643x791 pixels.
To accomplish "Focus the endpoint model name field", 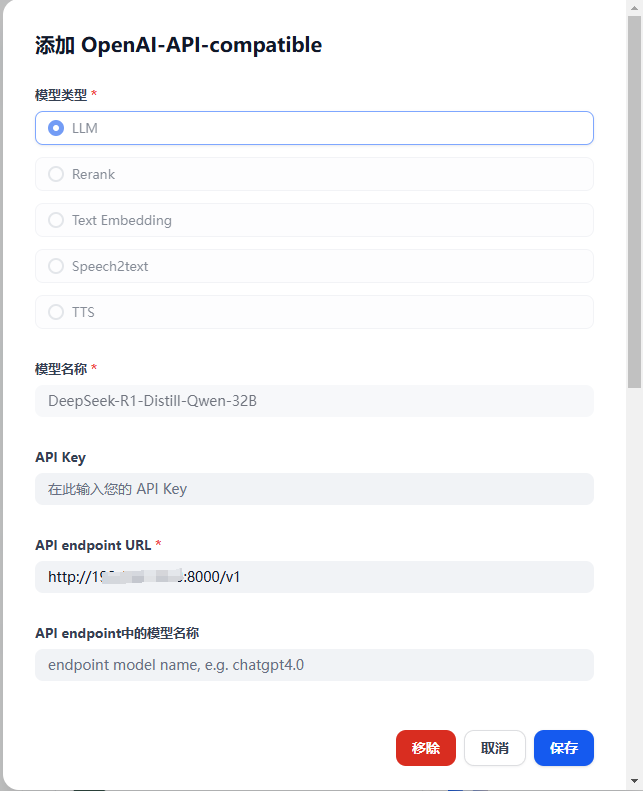I will (314, 665).
